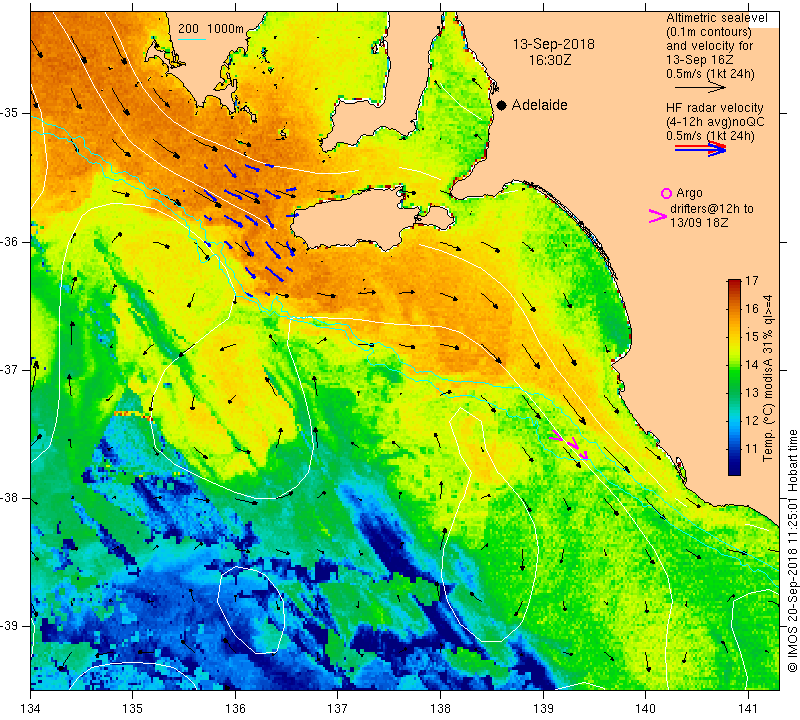Click the dark red top of temperature colorbar
The image size is (800, 720).
point(734,282)
